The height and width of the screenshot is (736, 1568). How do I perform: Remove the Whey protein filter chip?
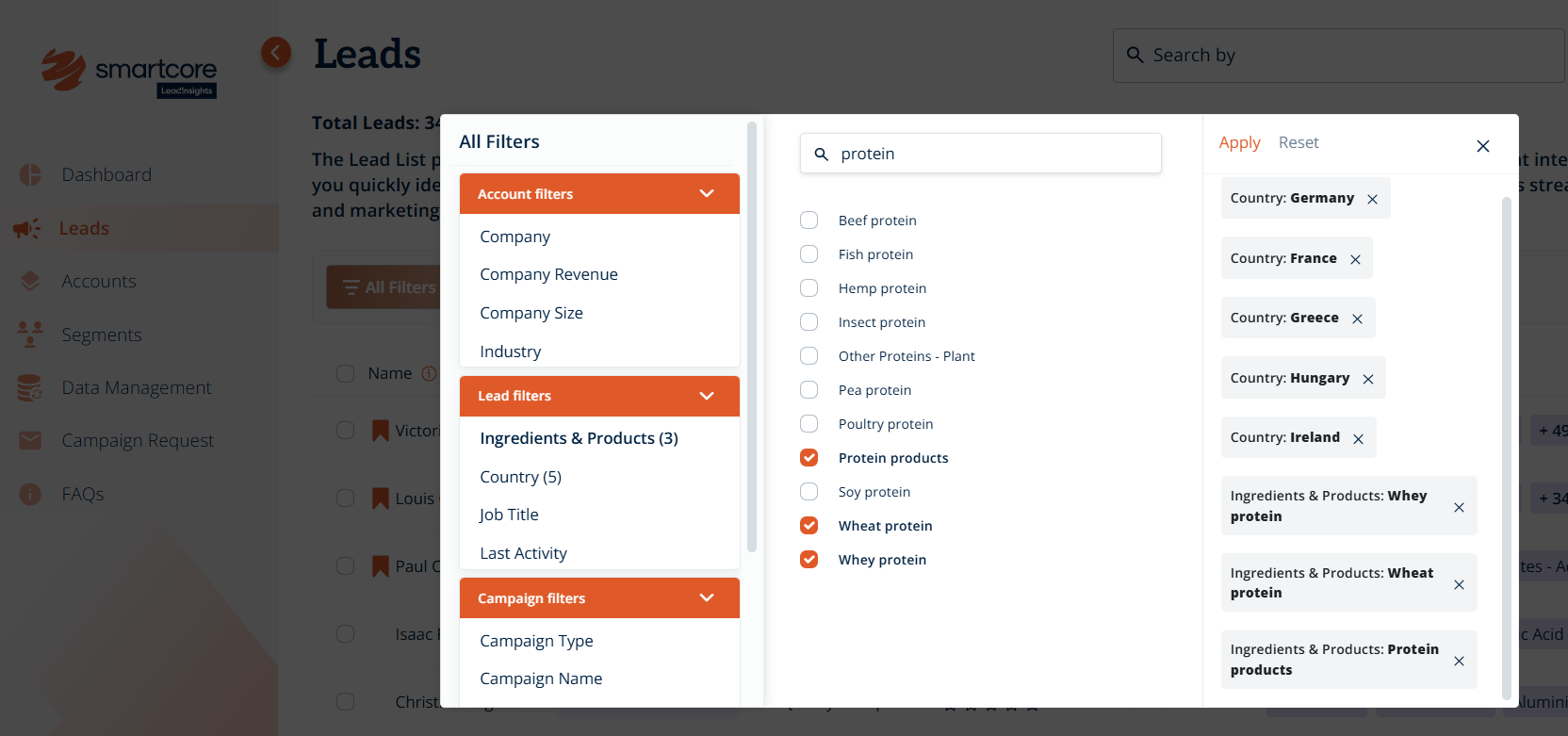[x=1458, y=507]
